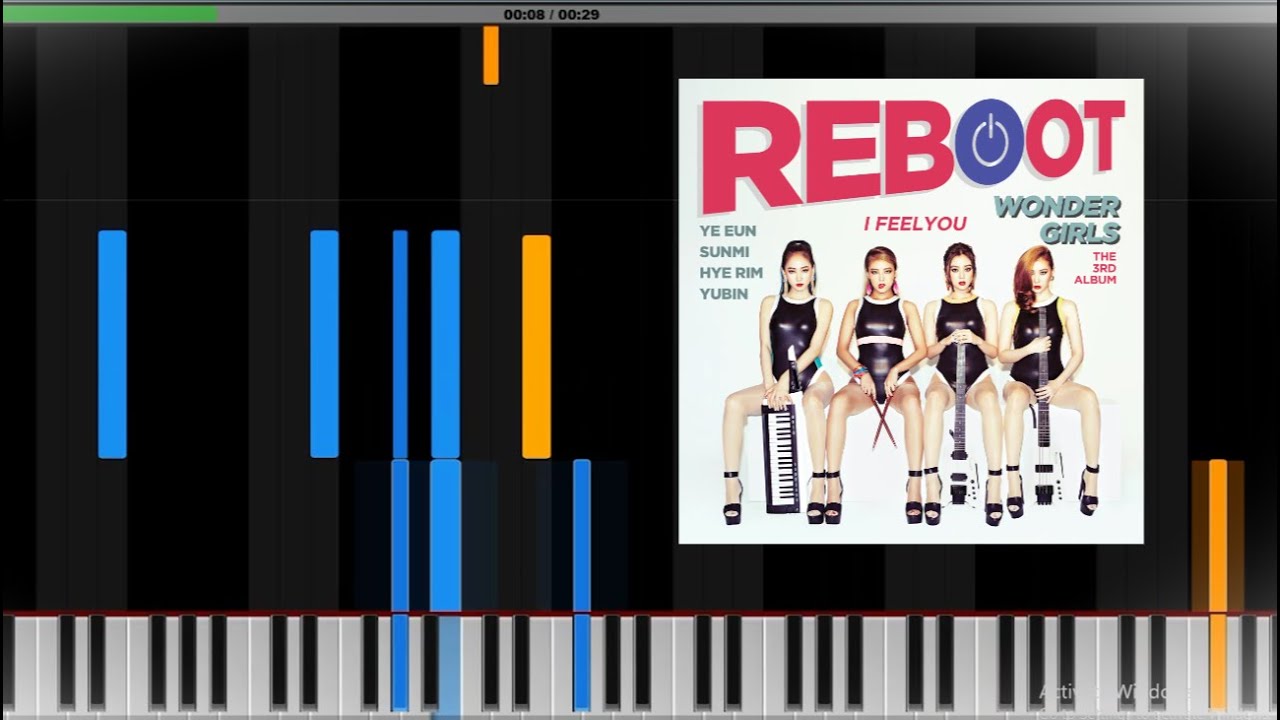Viewport: 1280px width, 720px height.
Task: Click the short orange falling note at the top
Action: (491, 55)
